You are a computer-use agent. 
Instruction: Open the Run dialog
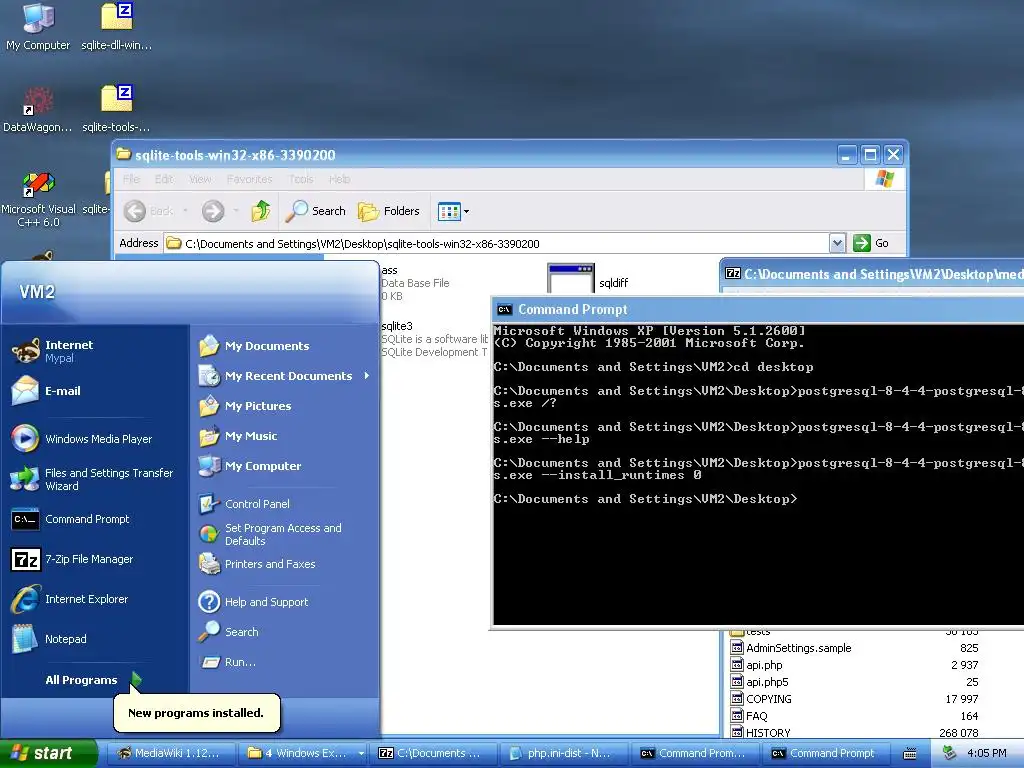[227, 662]
